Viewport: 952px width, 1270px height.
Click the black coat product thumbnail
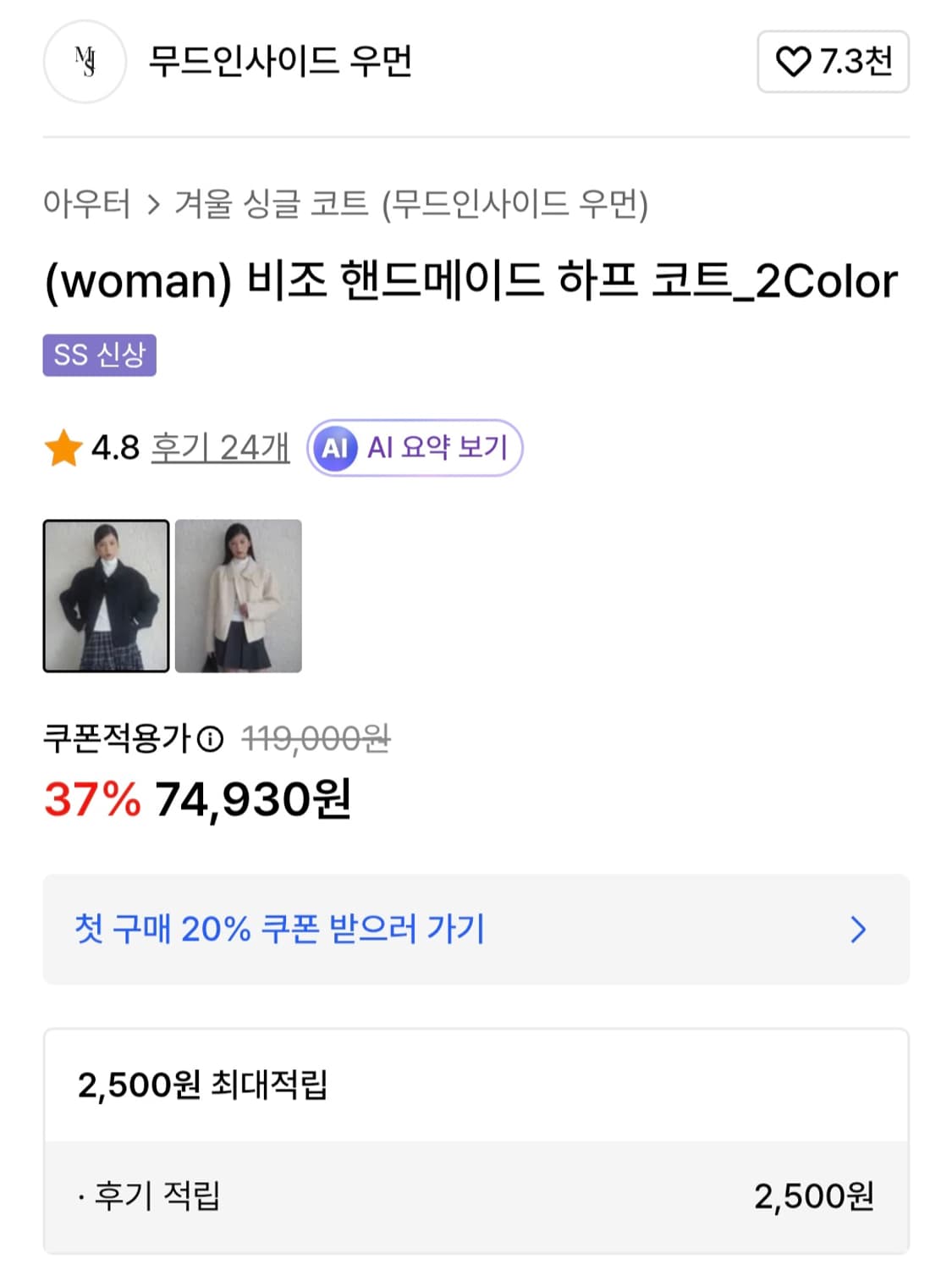pyautogui.click(x=104, y=596)
